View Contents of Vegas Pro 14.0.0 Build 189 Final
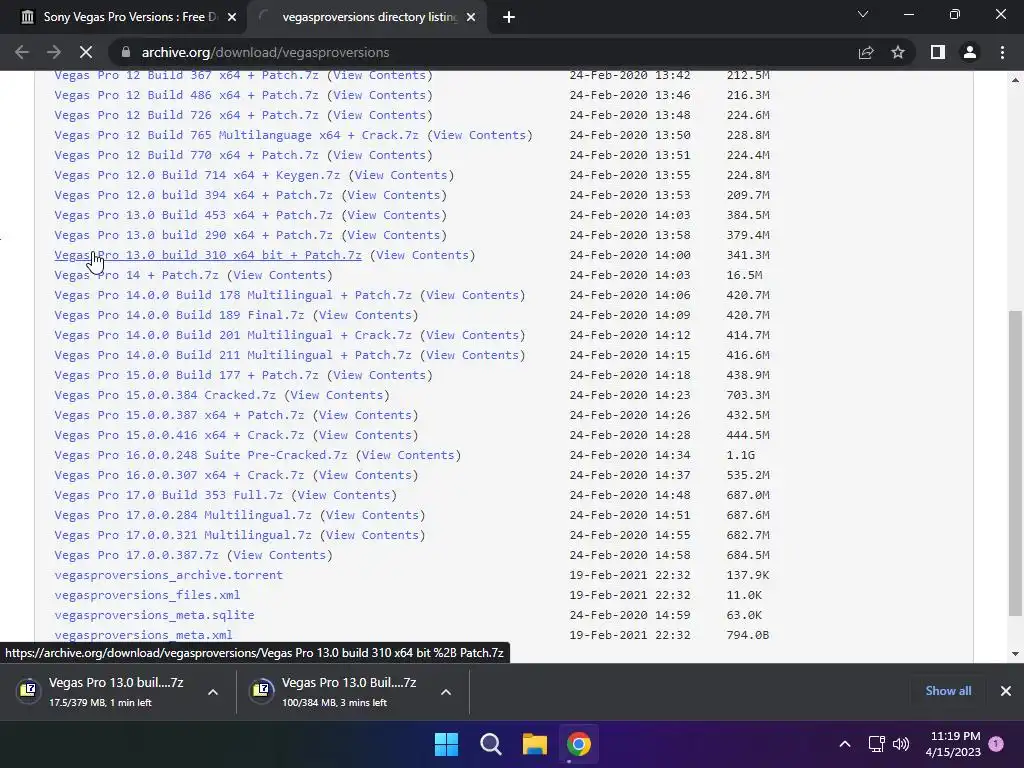Screen dimensions: 1024x768 coord(365,315)
